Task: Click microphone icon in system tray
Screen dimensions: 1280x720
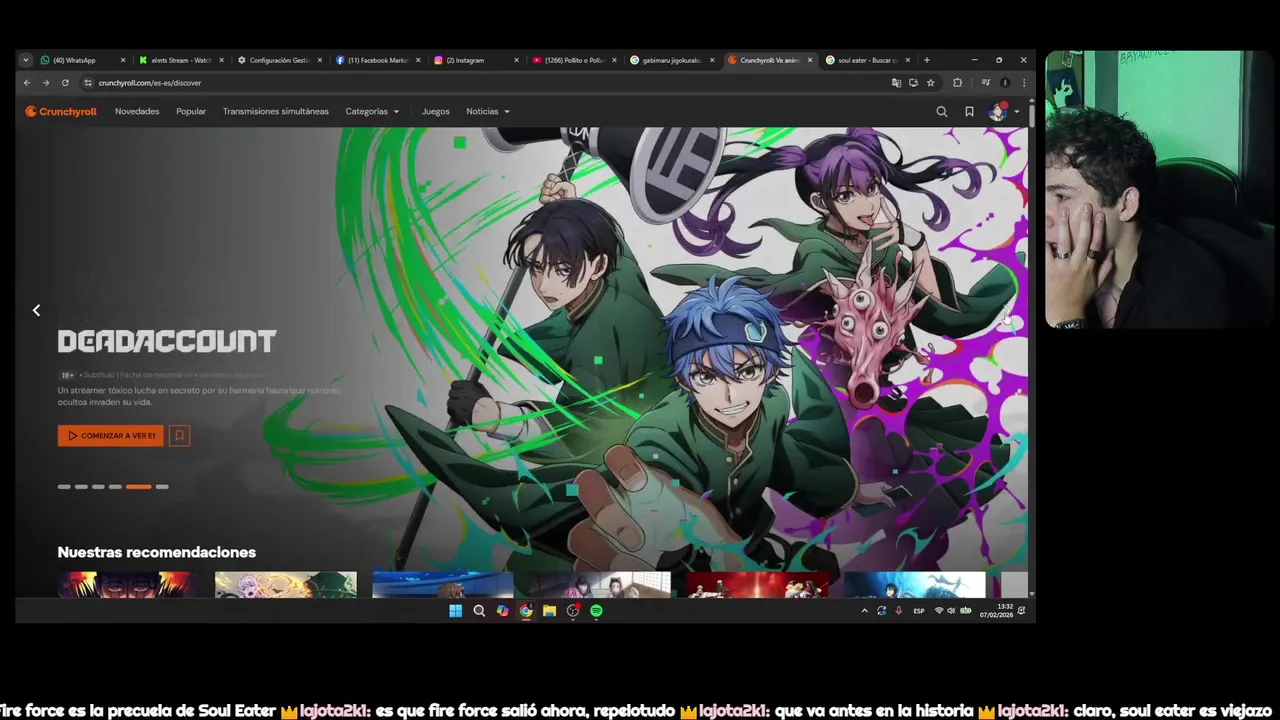Action: [x=898, y=611]
